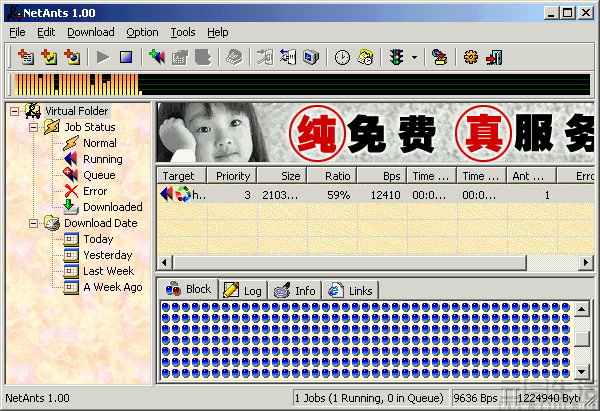
Task: Open the File menu
Action: 17,32
